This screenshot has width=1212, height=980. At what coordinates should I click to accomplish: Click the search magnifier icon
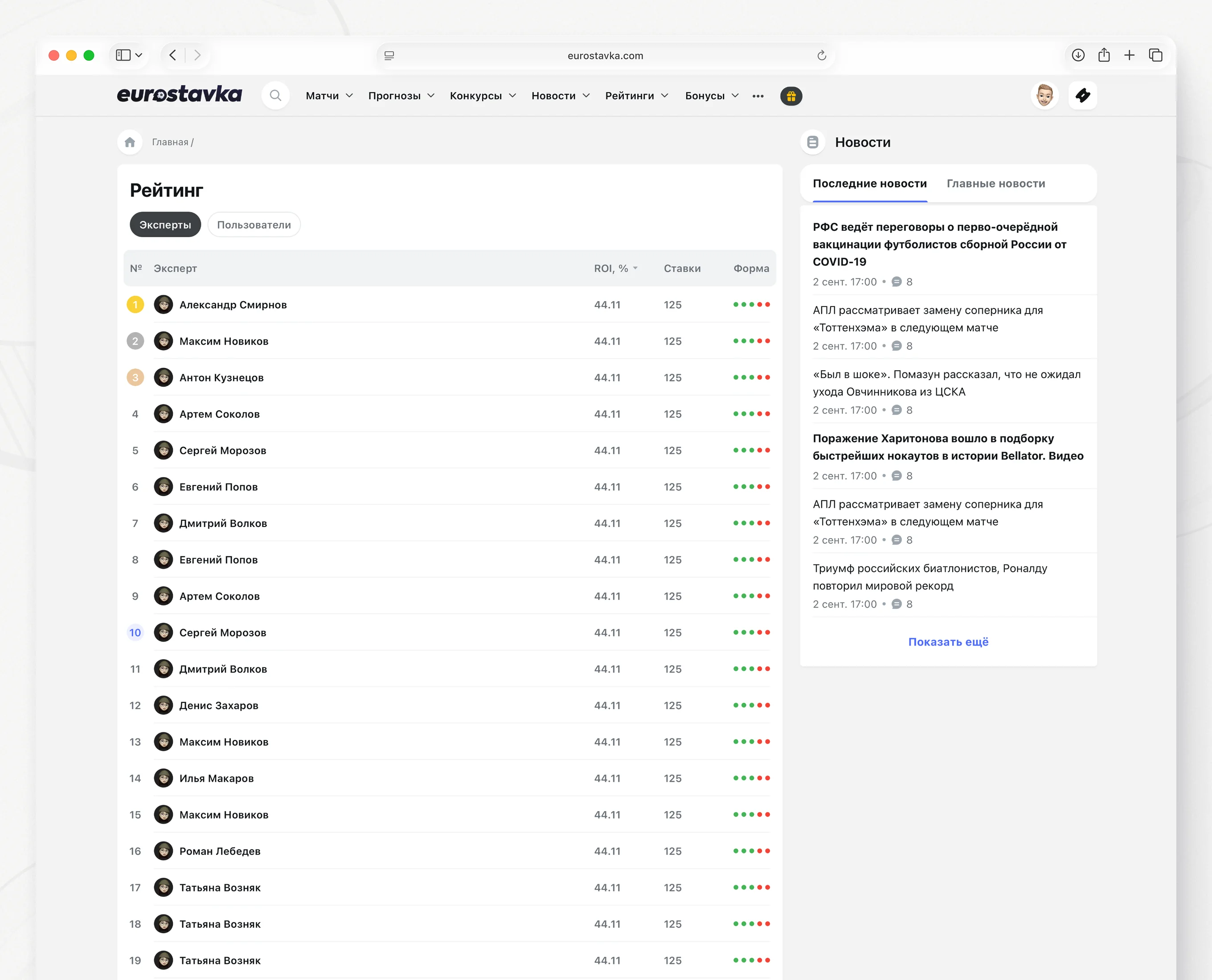275,95
